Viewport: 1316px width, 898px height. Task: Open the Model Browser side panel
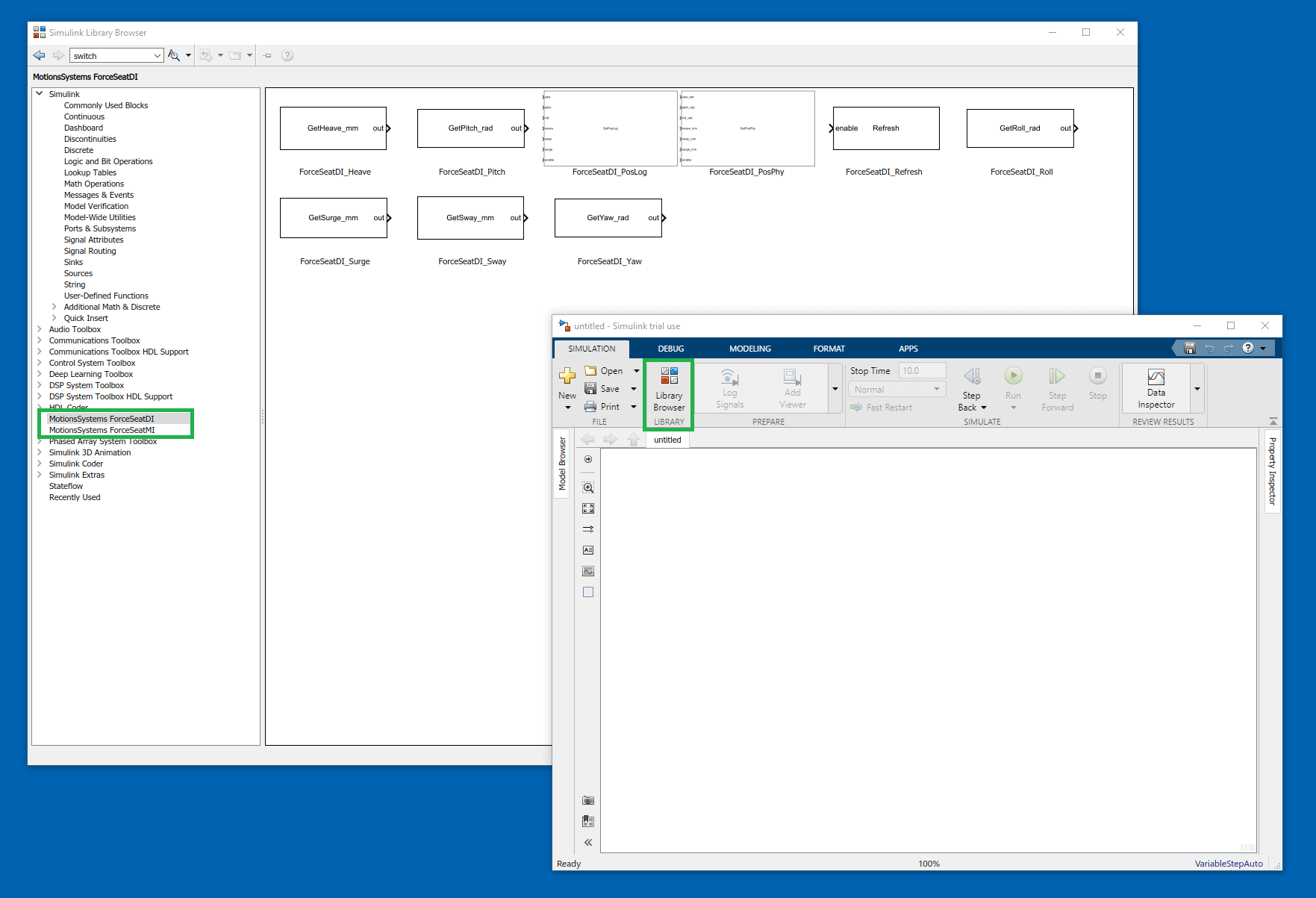coord(562,464)
